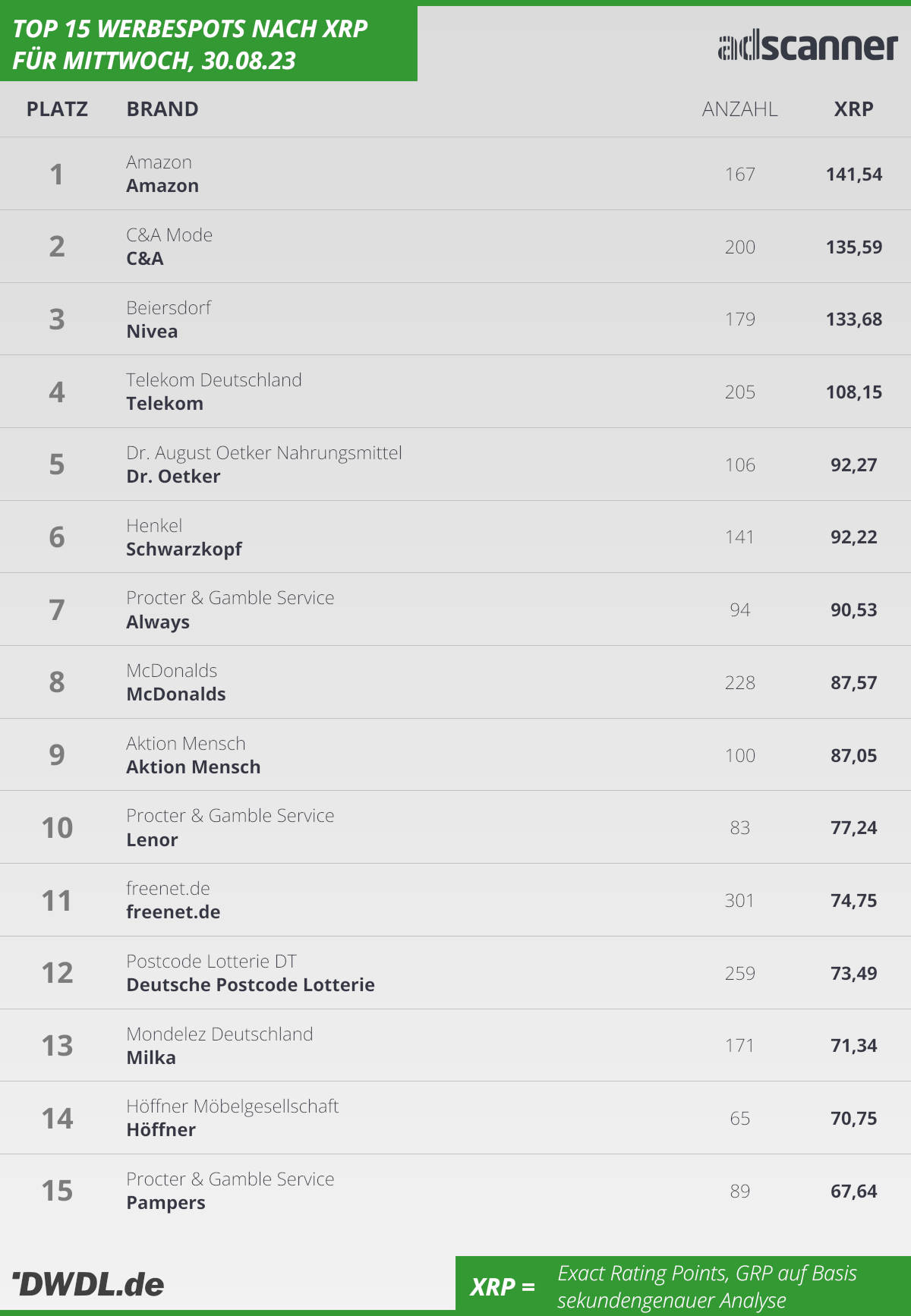911x1316 pixels.
Task: Select the PLATZ column header
Action: point(57,109)
